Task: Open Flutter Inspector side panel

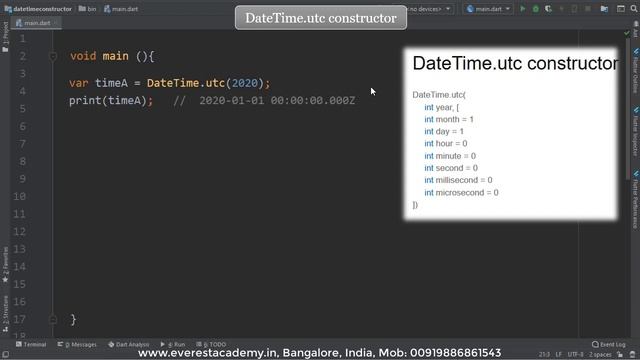Action: point(636,131)
